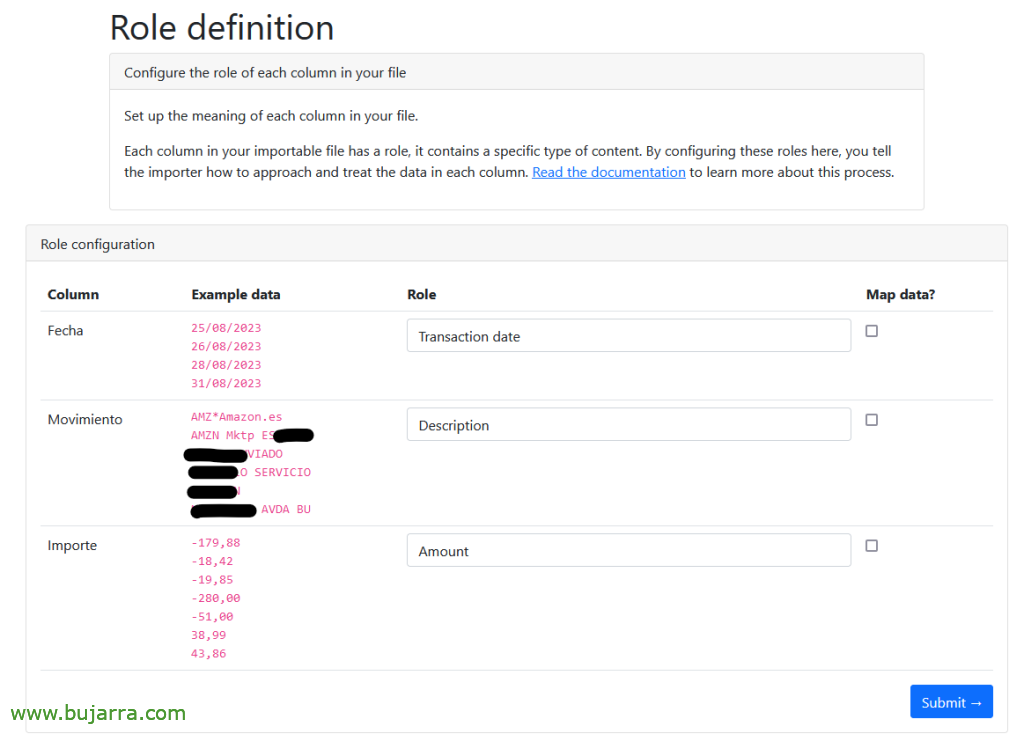
Task: Click the 25/08/2023 example date value
Action: pyautogui.click(x=226, y=328)
